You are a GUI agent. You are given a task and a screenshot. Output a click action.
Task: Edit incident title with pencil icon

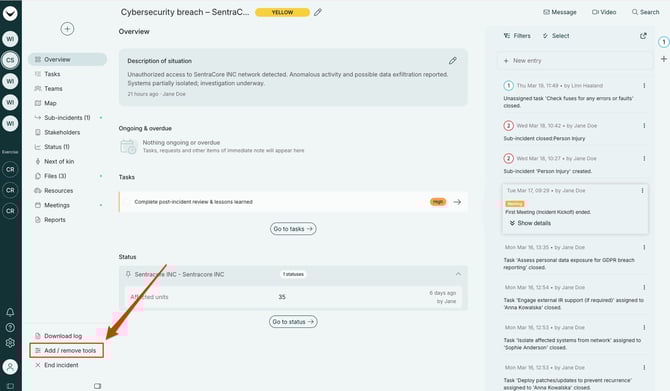pyautogui.click(x=317, y=12)
